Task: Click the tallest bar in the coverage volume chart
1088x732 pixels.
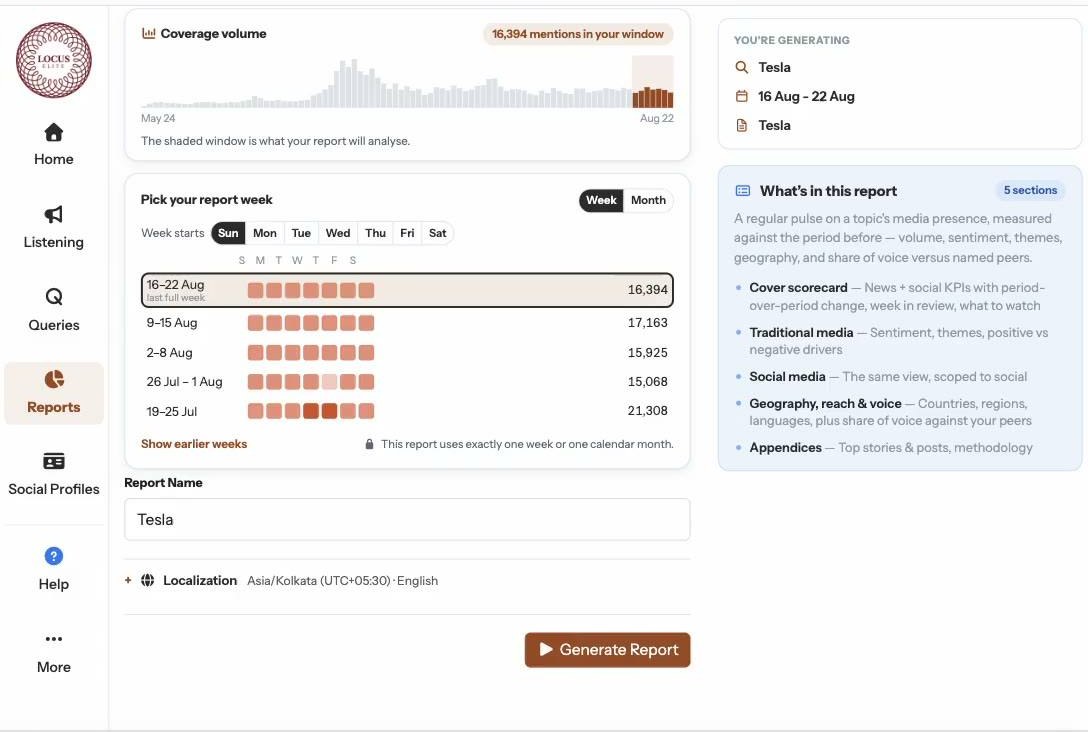Action: pos(354,83)
